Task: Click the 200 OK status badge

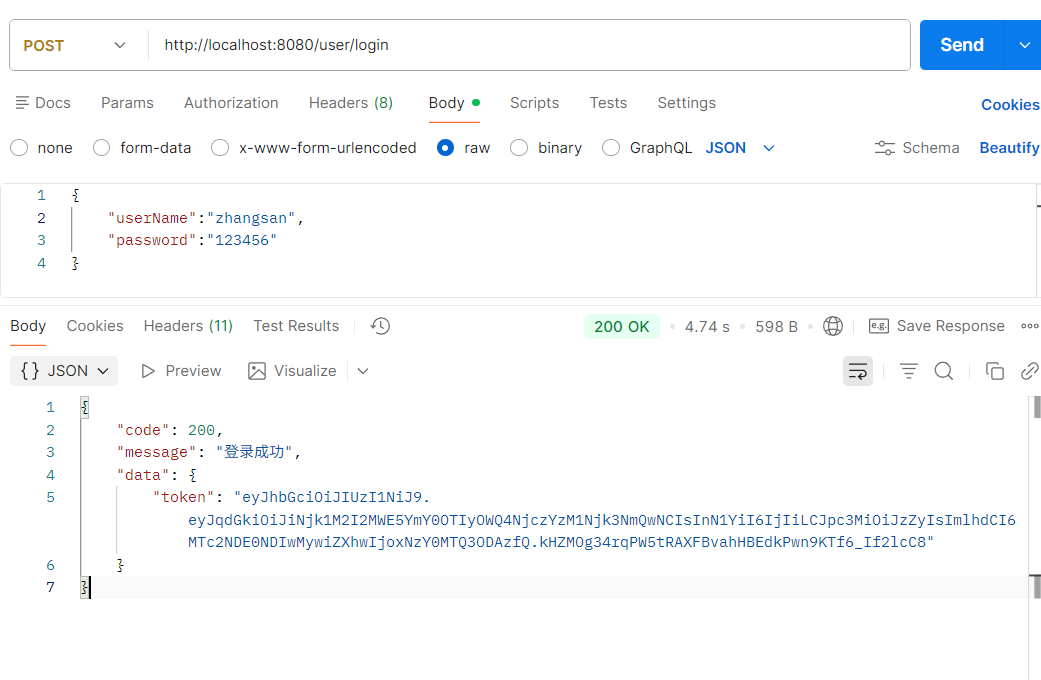Action: tap(621, 327)
